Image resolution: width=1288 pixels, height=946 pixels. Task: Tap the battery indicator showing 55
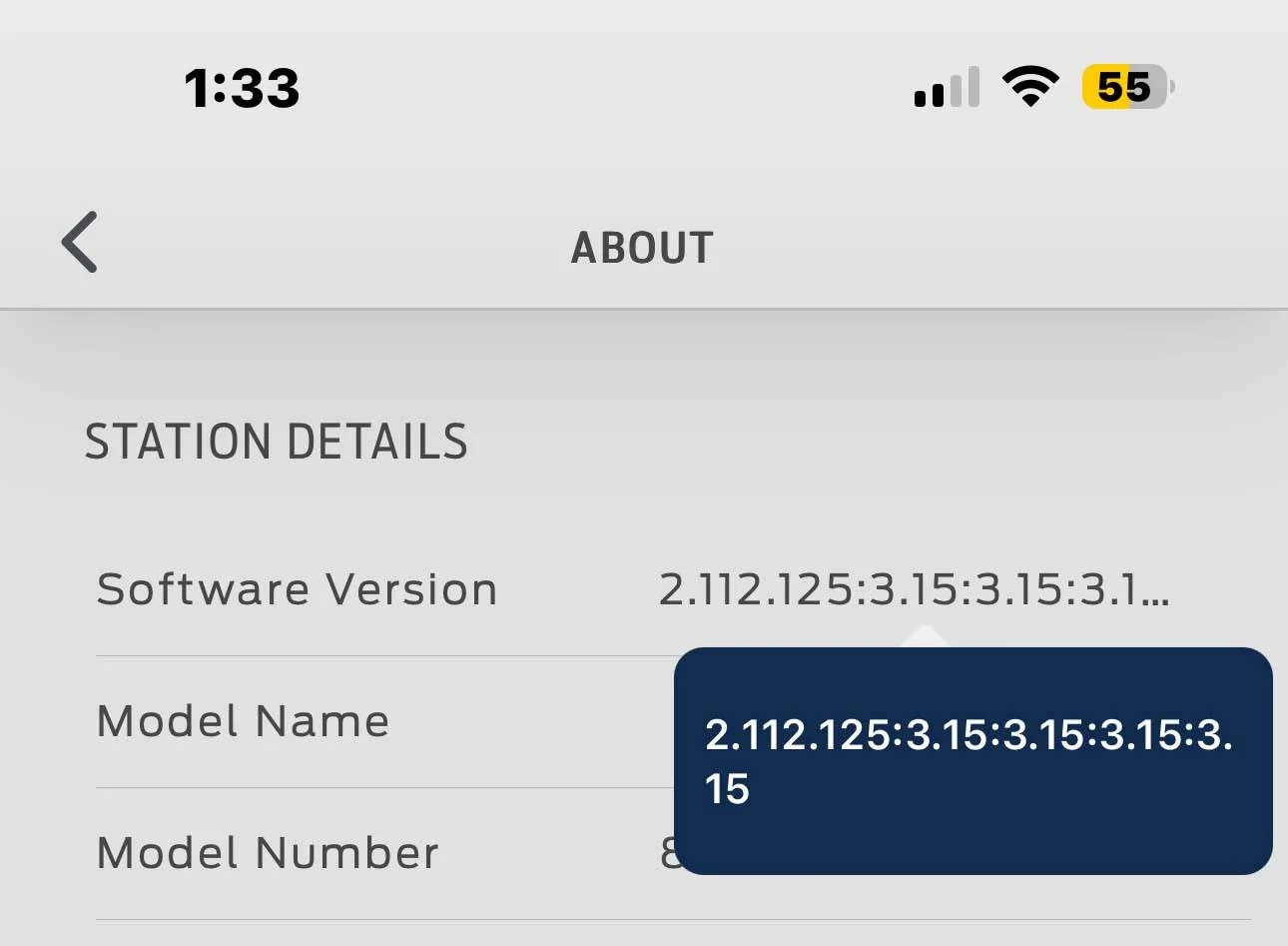[x=1126, y=88]
